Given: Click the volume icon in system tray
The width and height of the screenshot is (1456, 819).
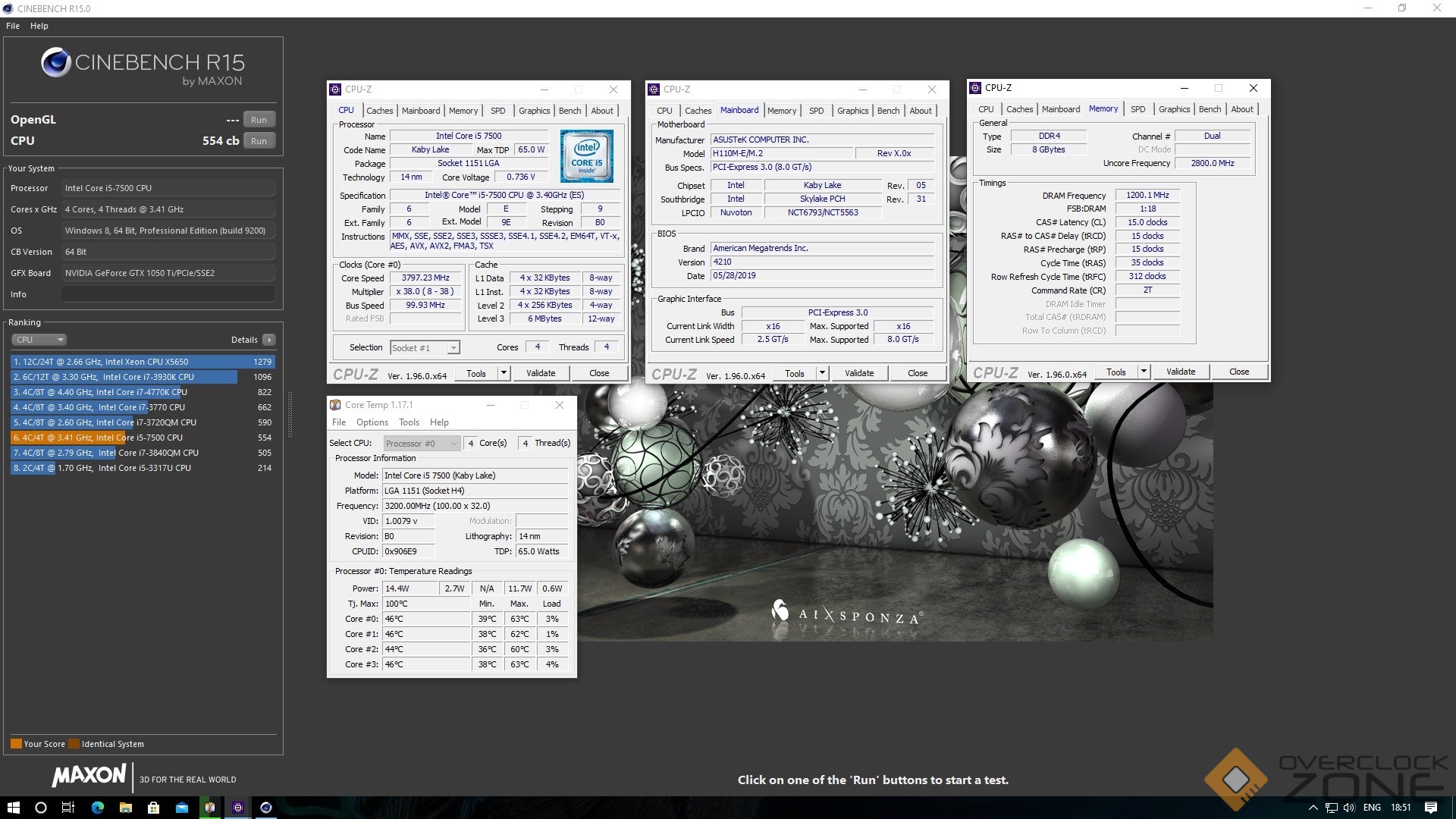Looking at the screenshot, I should 1349,808.
